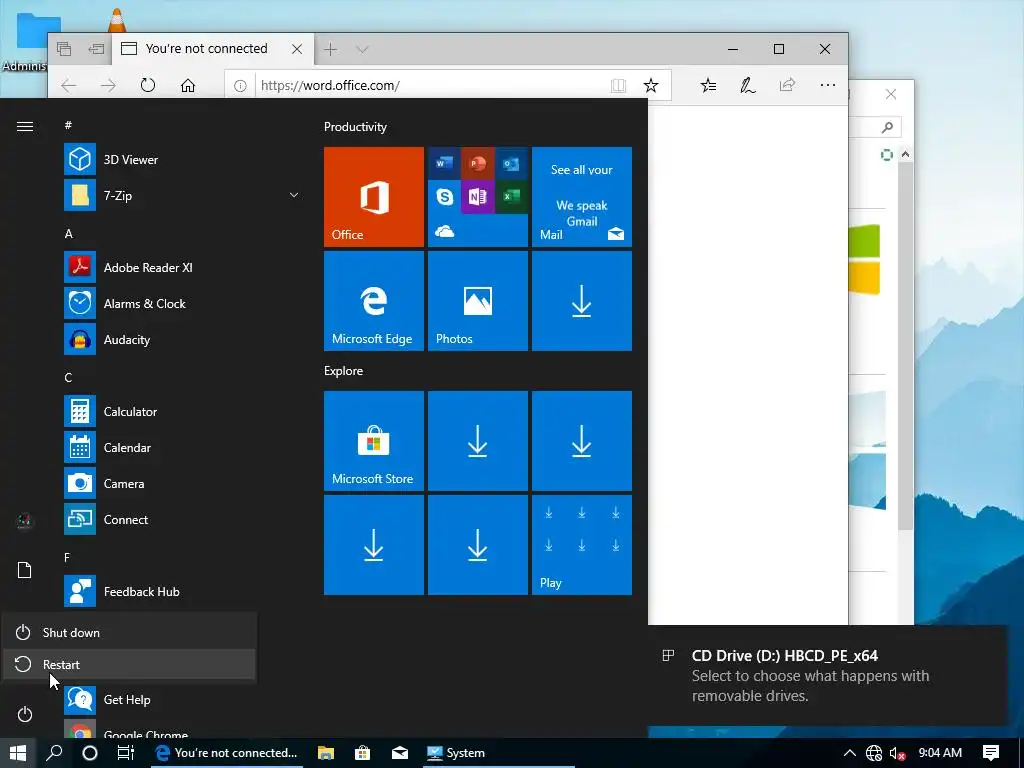Add a new tab in Edge
Viewport: 1024px width, 768px height.
330,49
